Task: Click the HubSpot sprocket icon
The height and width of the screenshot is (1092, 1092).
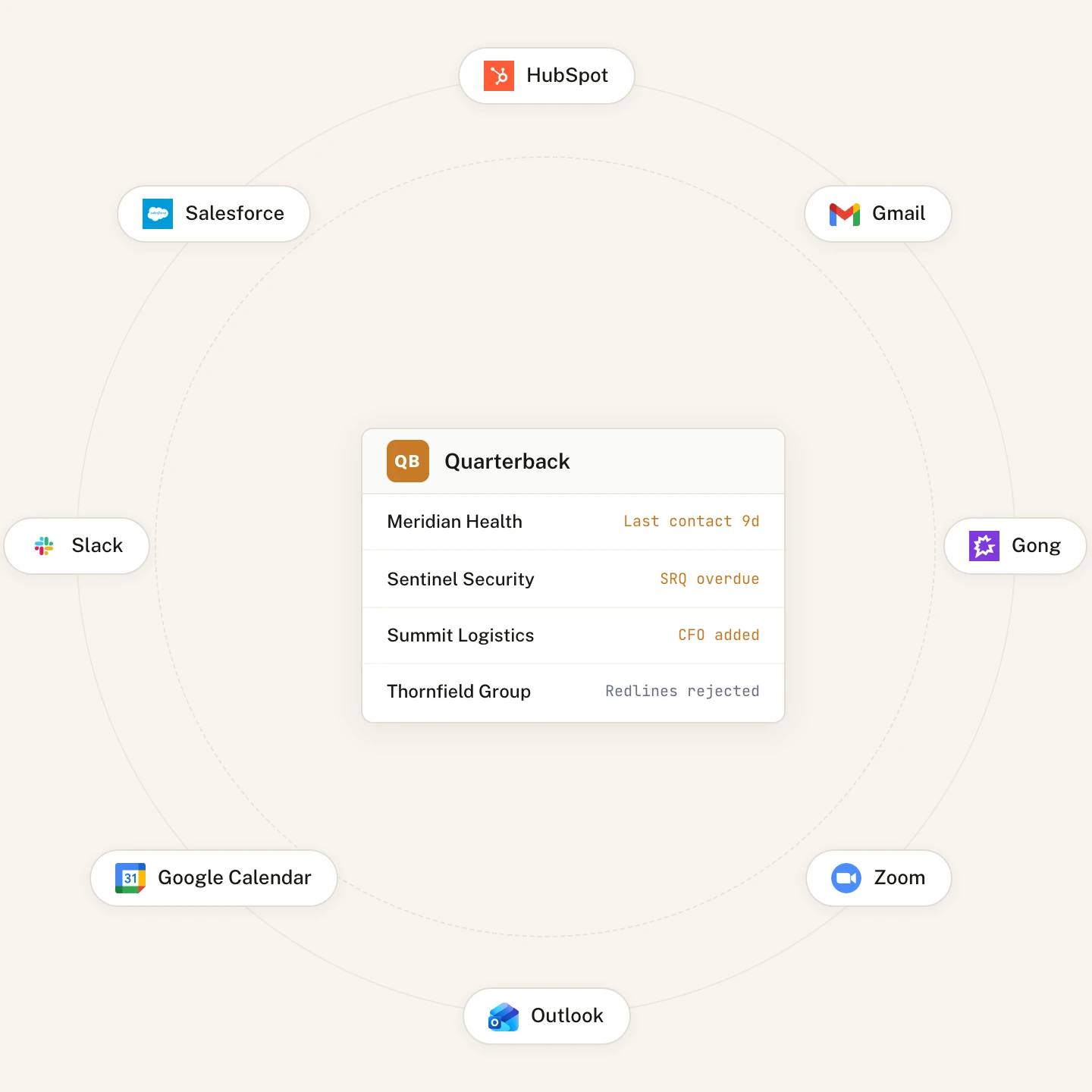Action: click(x=499, y=76)
